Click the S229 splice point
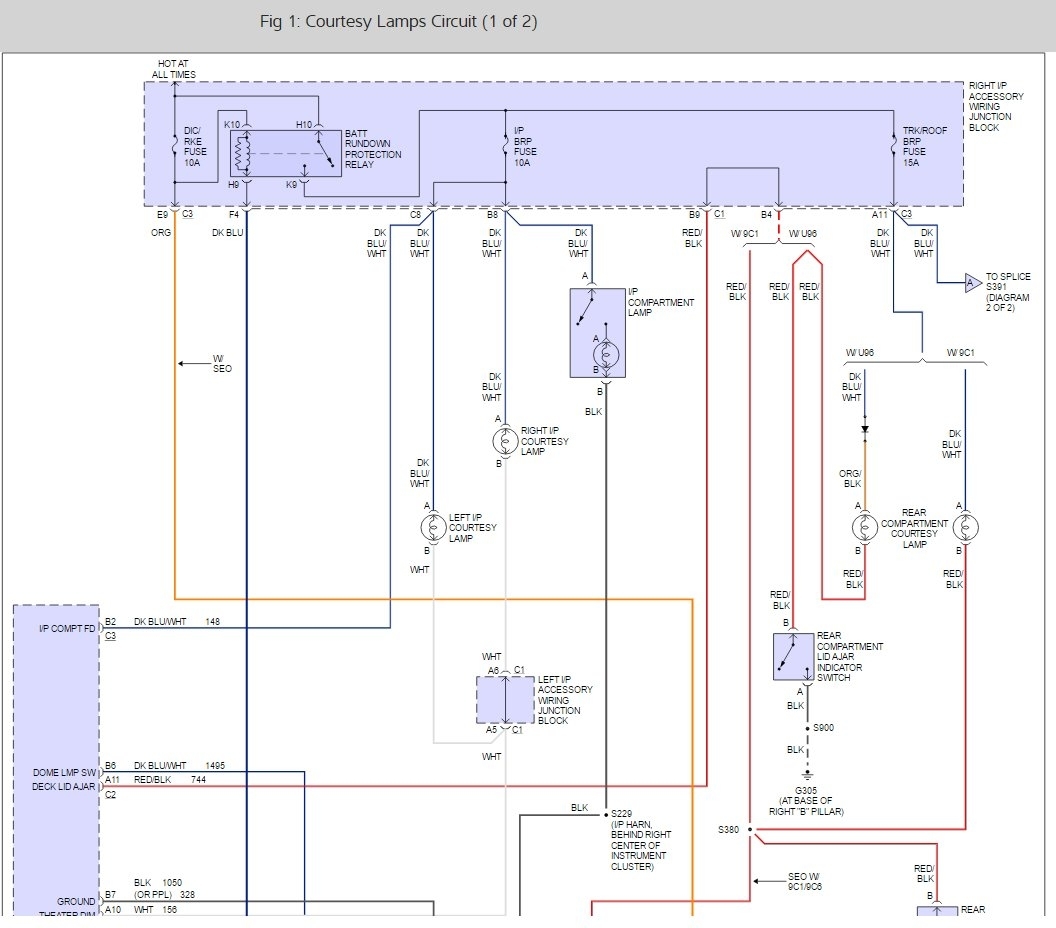The width and height of the screenshot is (1056, 928). 606,815
